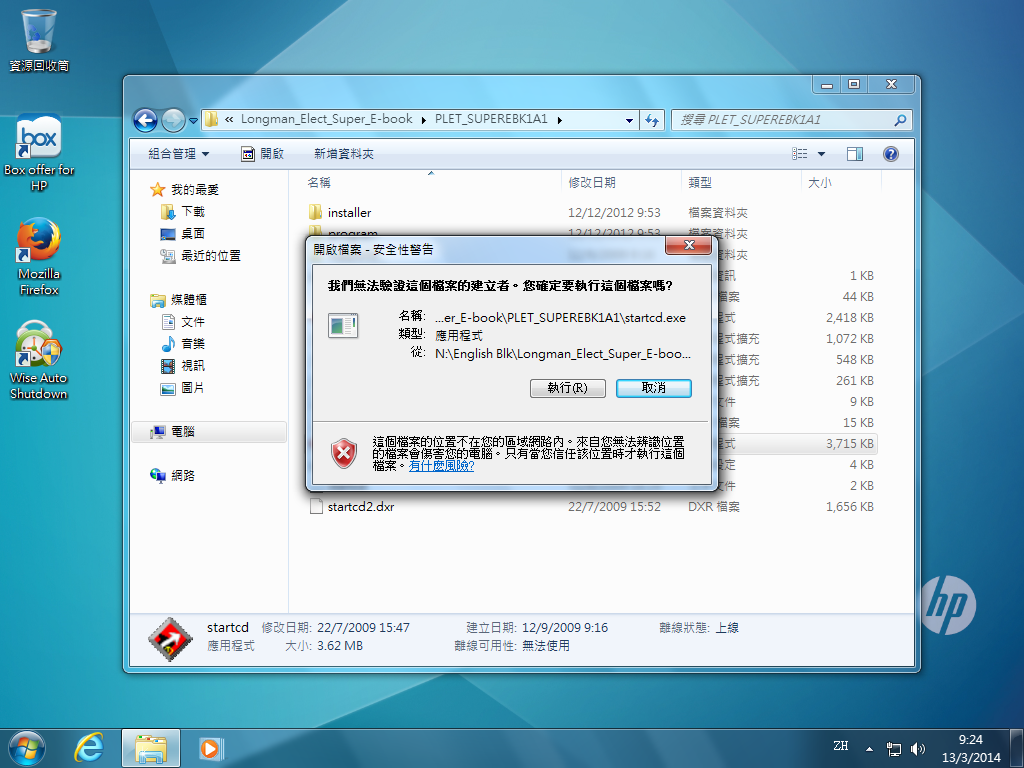
Task: Show hidden tray icons arrow
Action: tap(869, 749)
